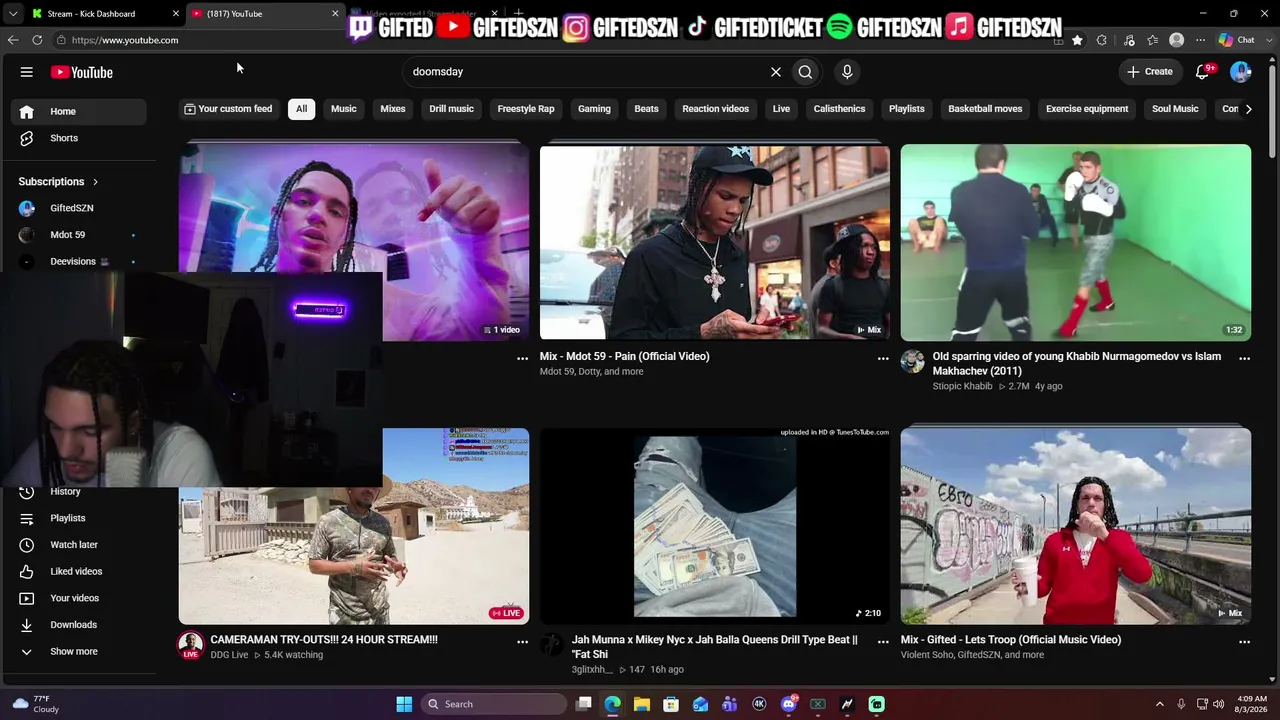Open Shorts in the sidebar

point(80,138)
